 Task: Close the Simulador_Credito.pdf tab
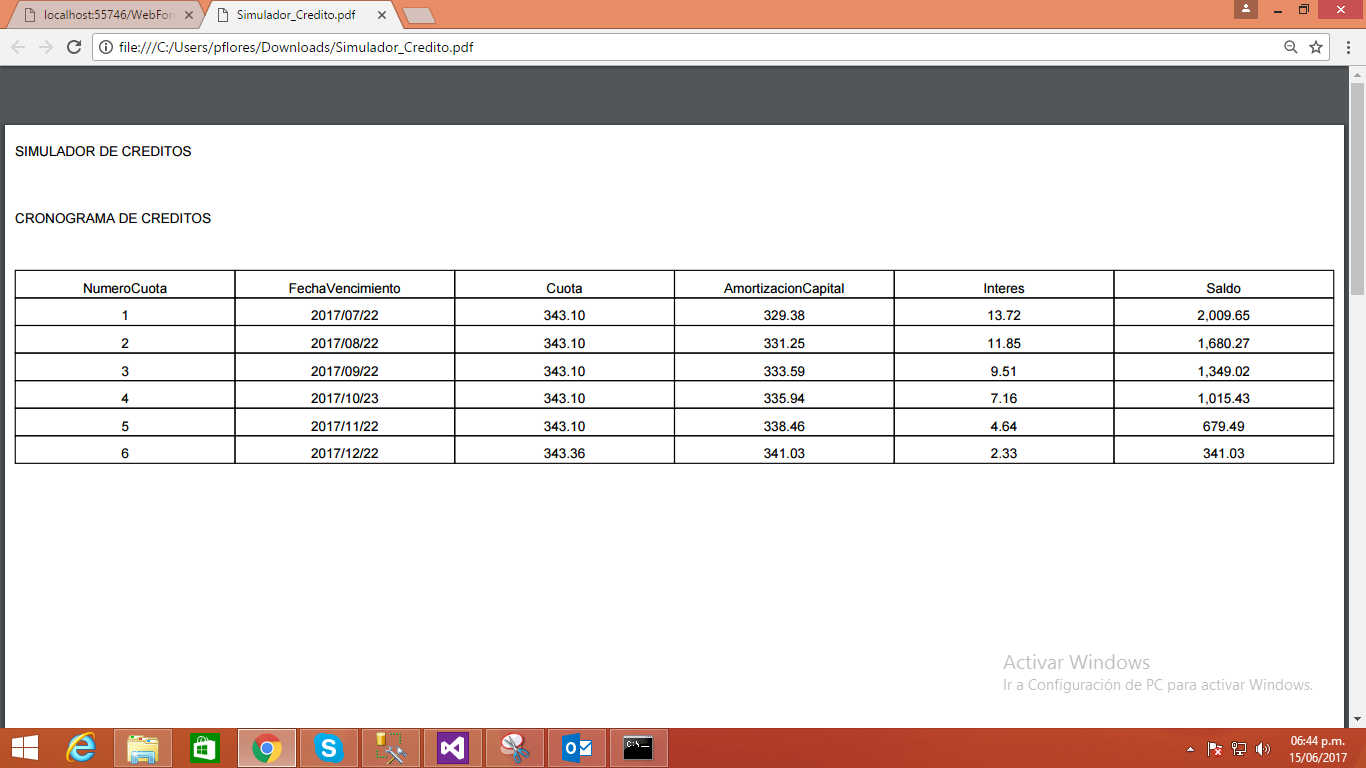(x=382, y=15)
